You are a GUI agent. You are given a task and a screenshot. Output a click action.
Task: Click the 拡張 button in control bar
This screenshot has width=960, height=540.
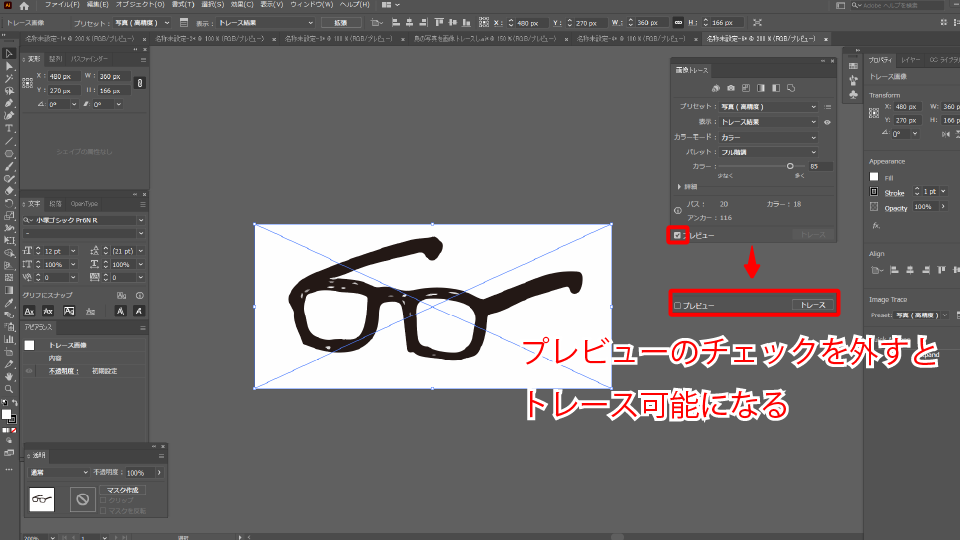340,23
